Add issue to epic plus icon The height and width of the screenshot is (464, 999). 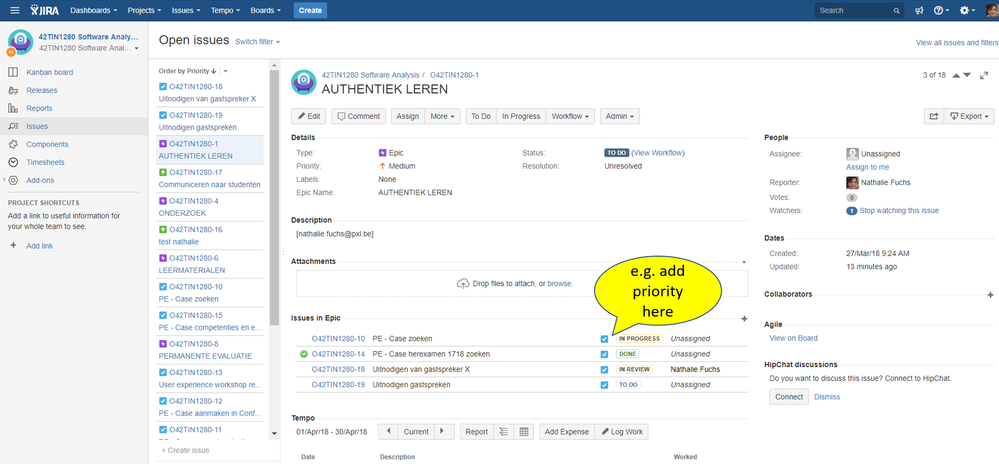point(744,319)
